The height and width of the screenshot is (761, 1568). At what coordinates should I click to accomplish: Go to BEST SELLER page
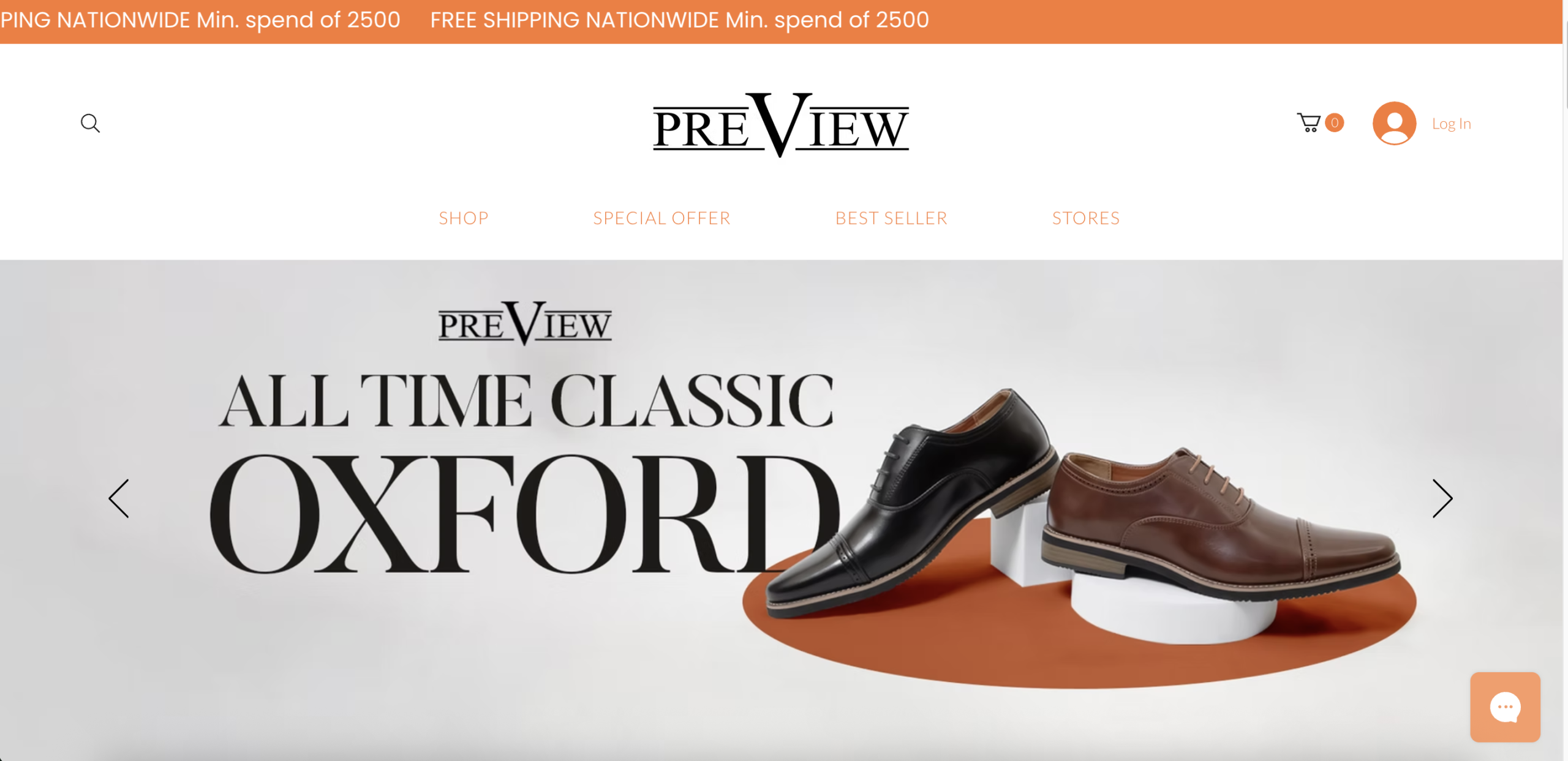(891, 218)
